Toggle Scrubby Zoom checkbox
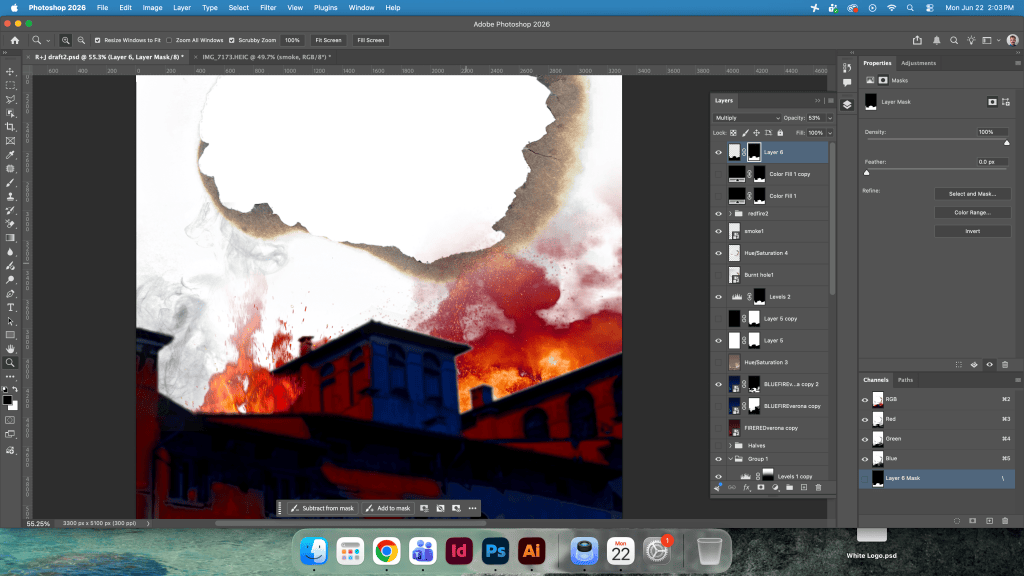1024x576 pixels. [232, 40]
